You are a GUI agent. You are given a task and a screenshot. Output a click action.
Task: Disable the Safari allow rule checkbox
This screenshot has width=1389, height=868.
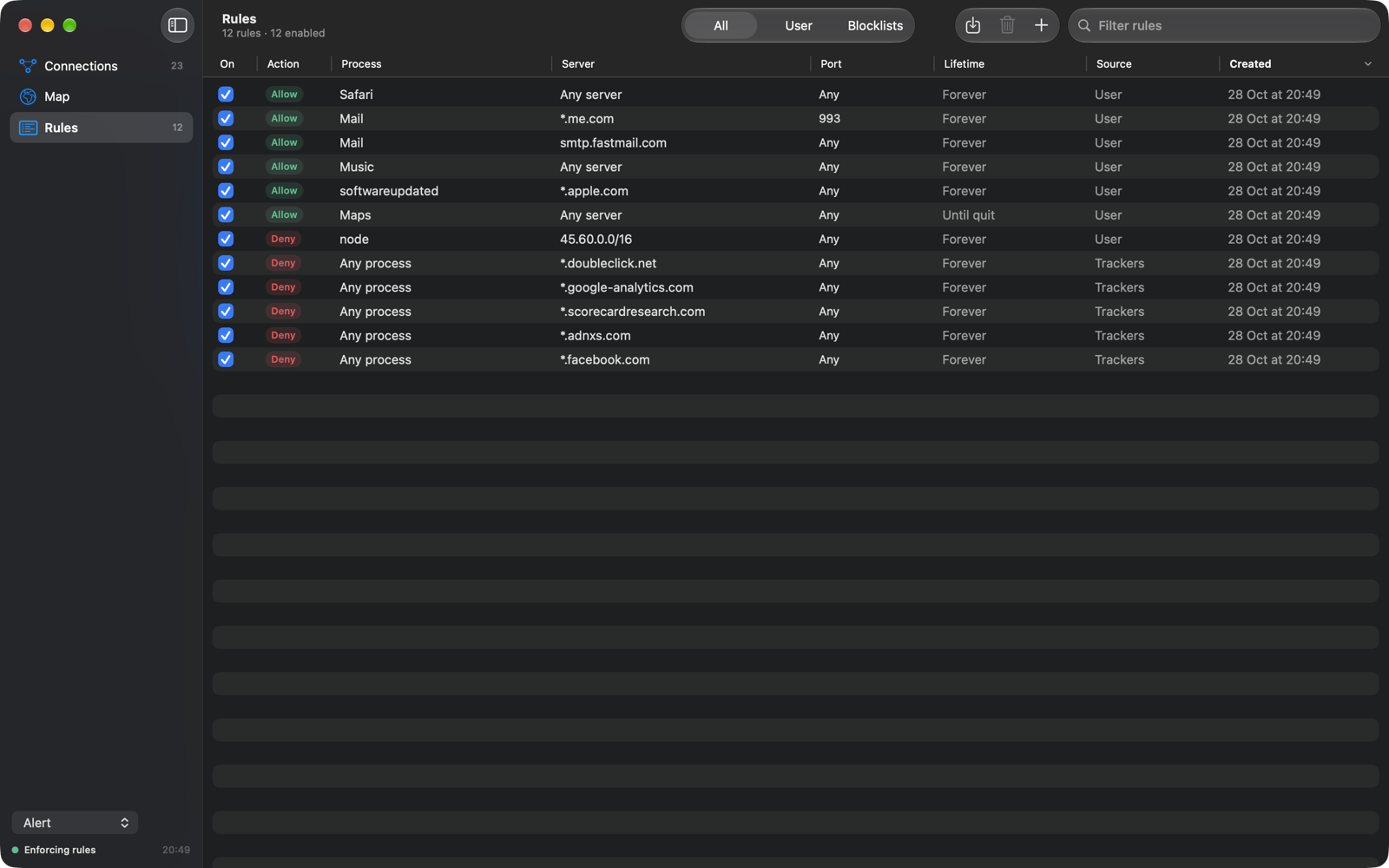pyautogui.click(x=226, y=95)
